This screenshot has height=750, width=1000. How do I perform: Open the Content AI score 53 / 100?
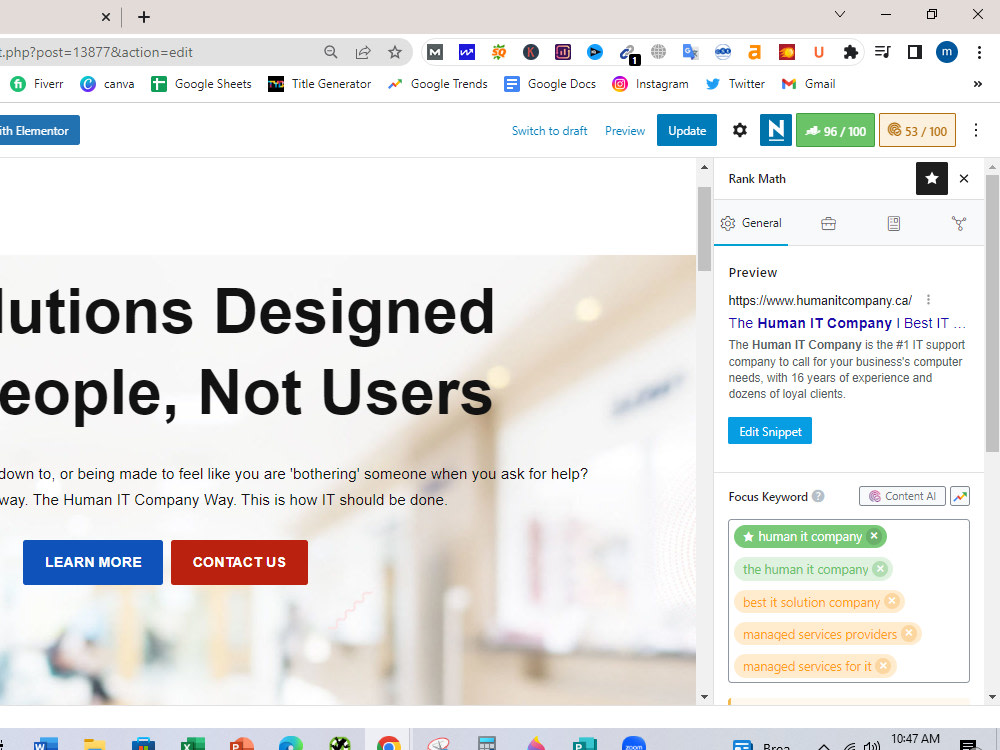[917, 131]
